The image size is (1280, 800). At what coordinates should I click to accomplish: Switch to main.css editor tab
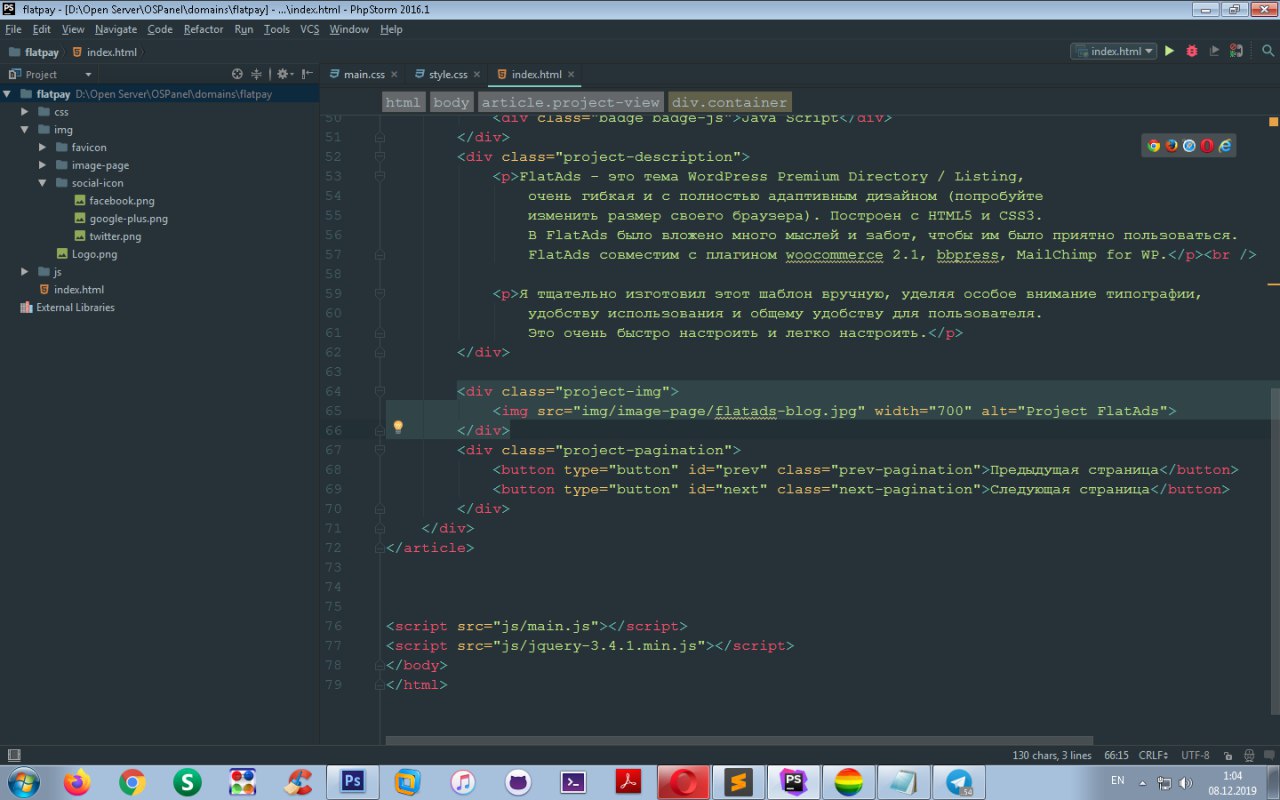(364, 74)
